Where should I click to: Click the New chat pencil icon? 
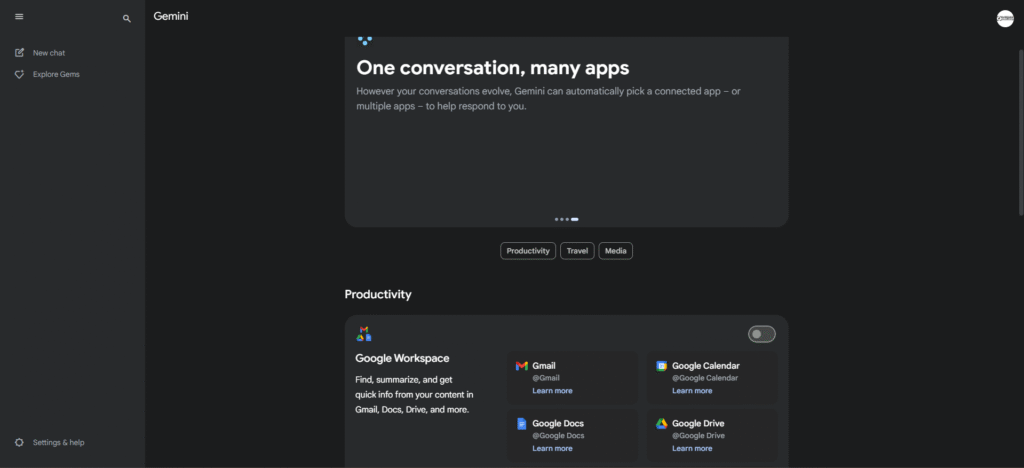pos(19,53)
